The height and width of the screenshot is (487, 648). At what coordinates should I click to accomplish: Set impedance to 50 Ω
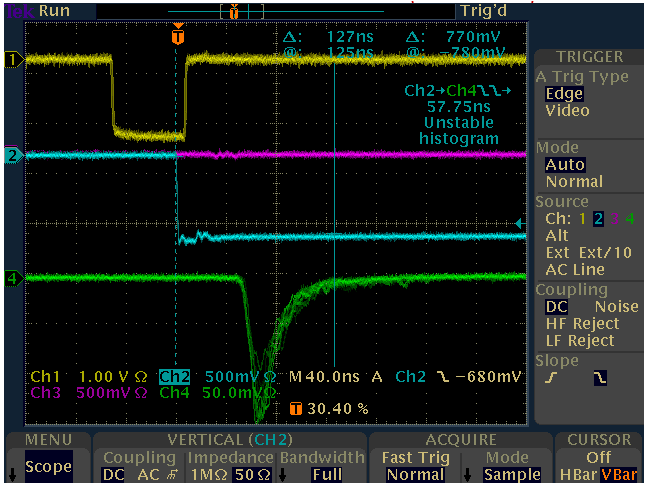pos(253,475)
